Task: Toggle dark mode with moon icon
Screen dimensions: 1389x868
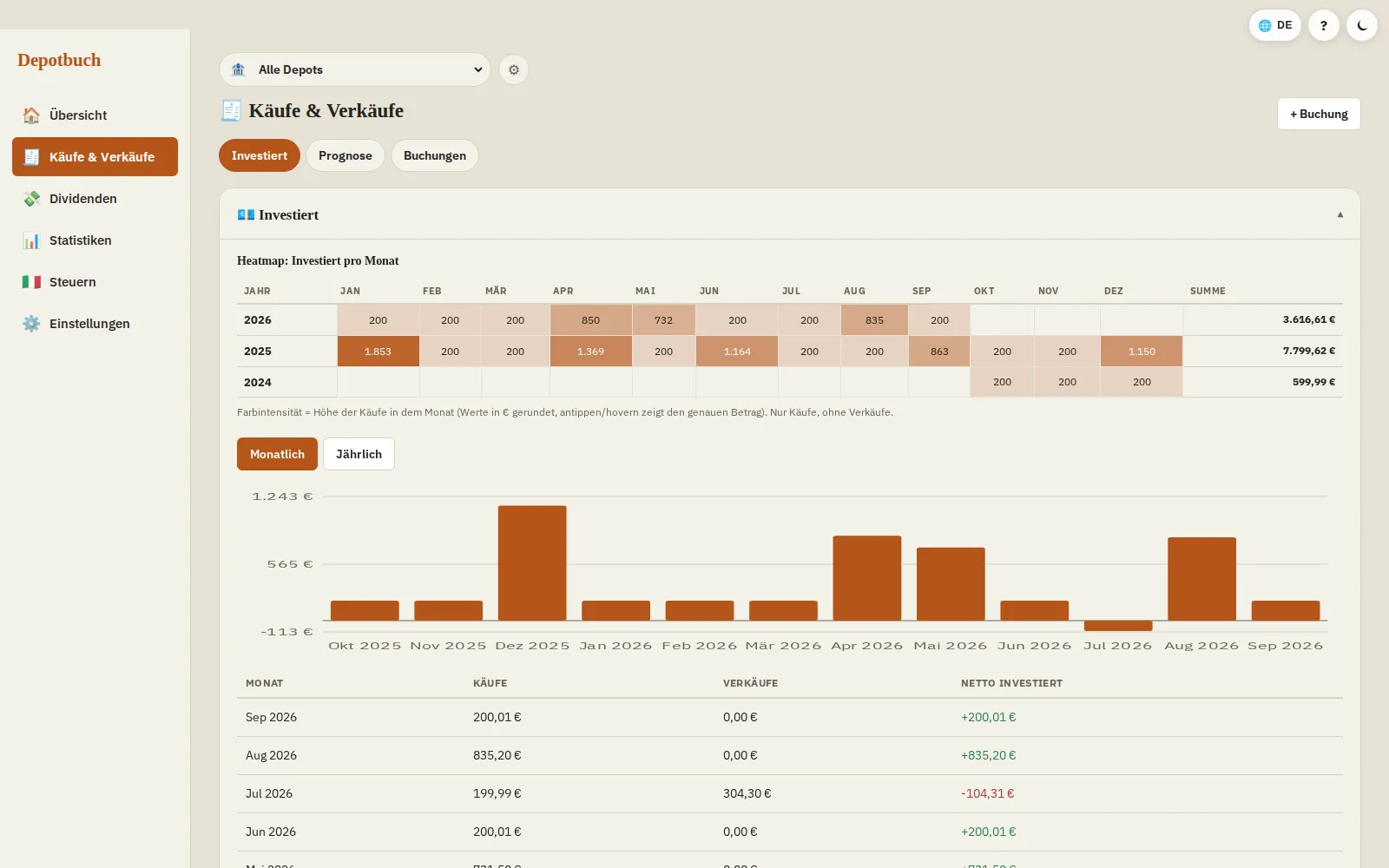Action: click(x=1362, y=25)
